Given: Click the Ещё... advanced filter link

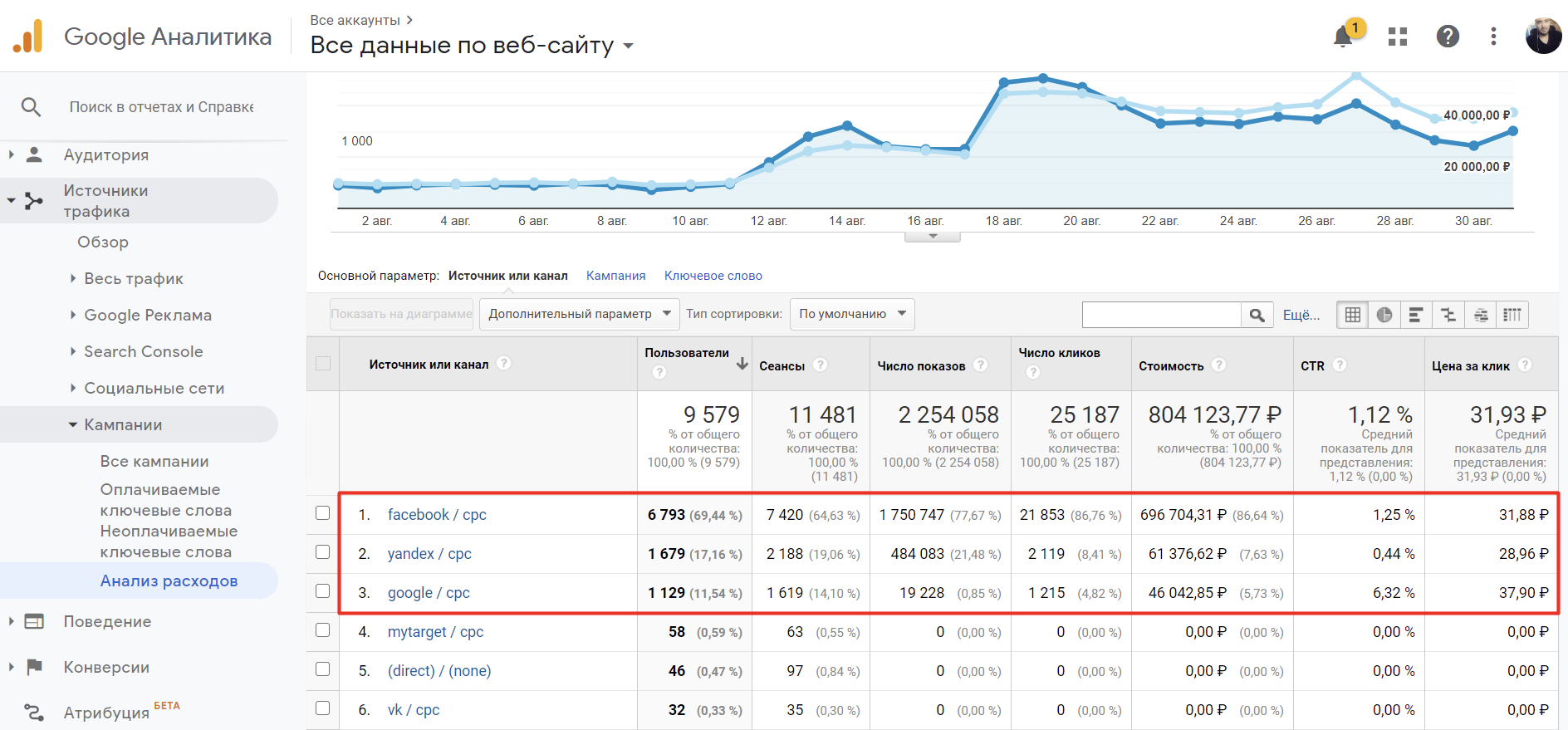Looking at the screenshot, I should (1301, 315).
